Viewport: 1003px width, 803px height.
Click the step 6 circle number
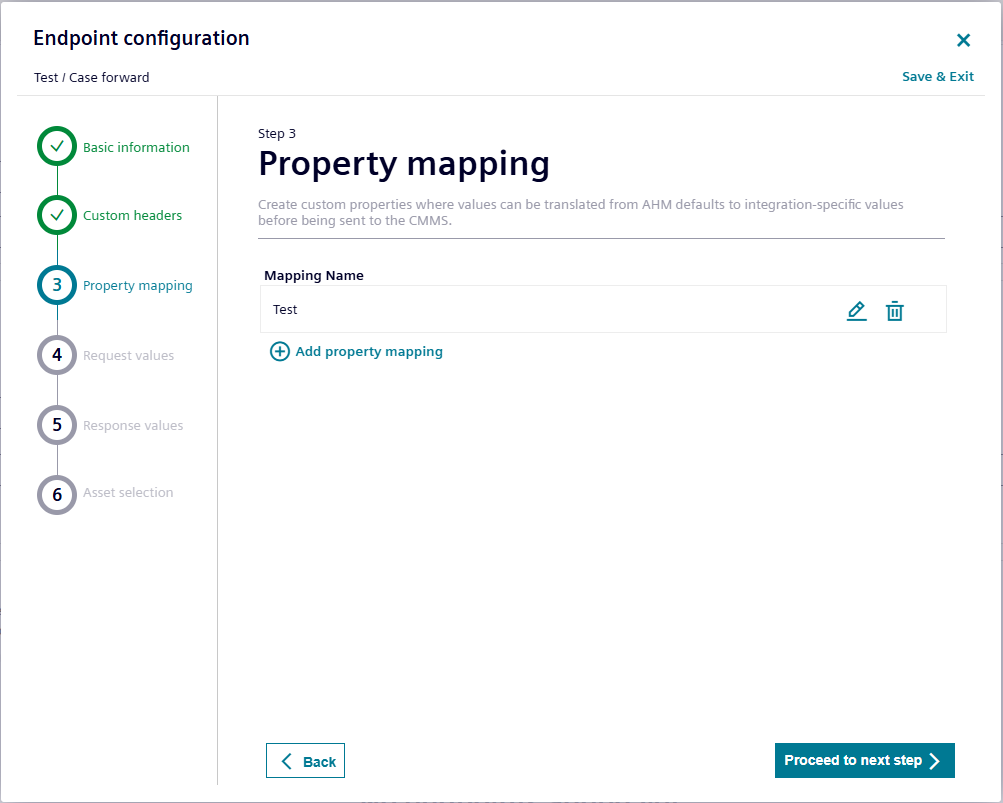[x=57, y=494]
